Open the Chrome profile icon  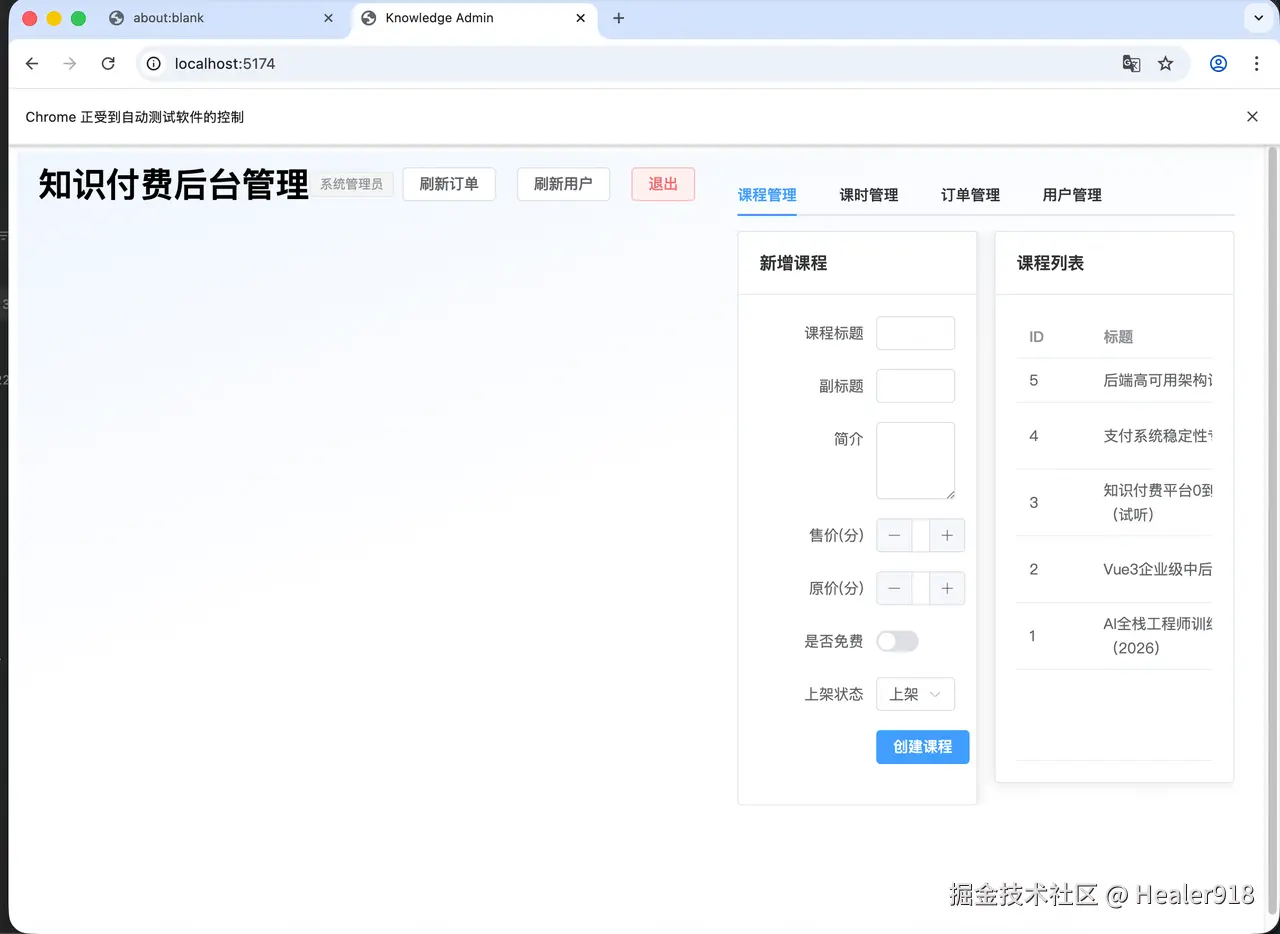pyautogui.click(x=1218, y=63)
